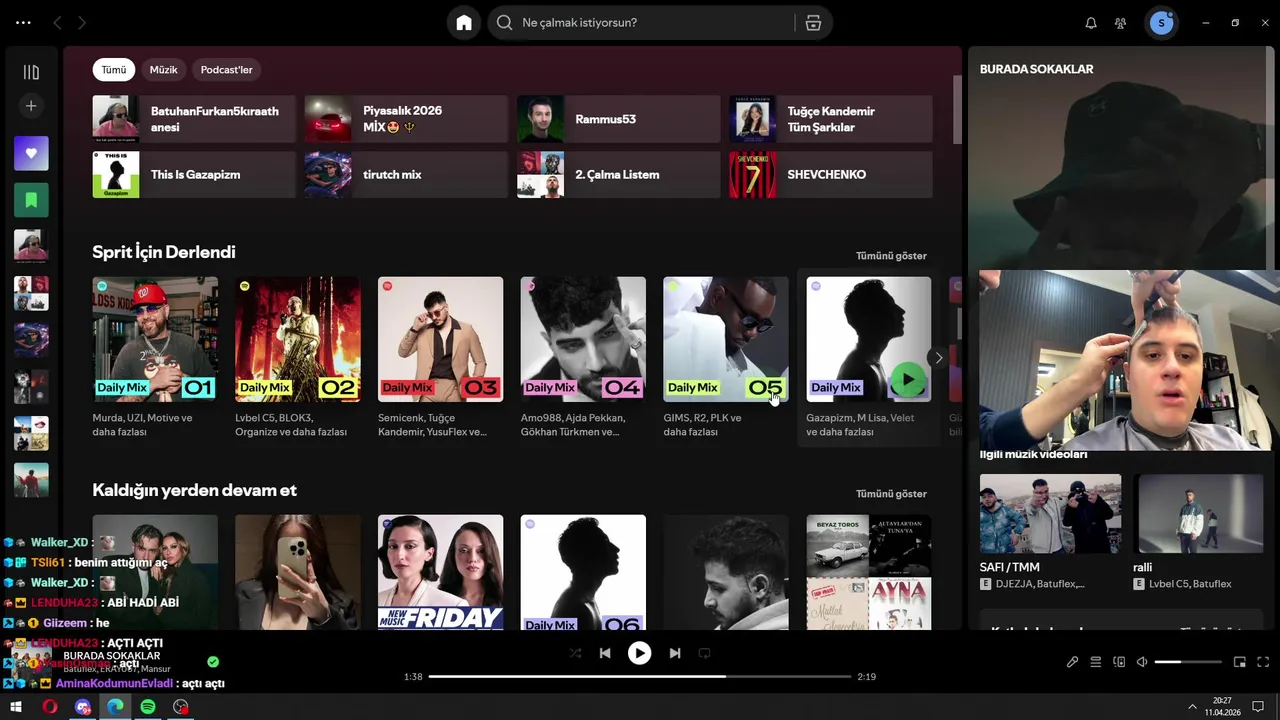This screenshot has width=1280, height=720.
Task: Open the notifications bell
Action: pos(1091,23)
